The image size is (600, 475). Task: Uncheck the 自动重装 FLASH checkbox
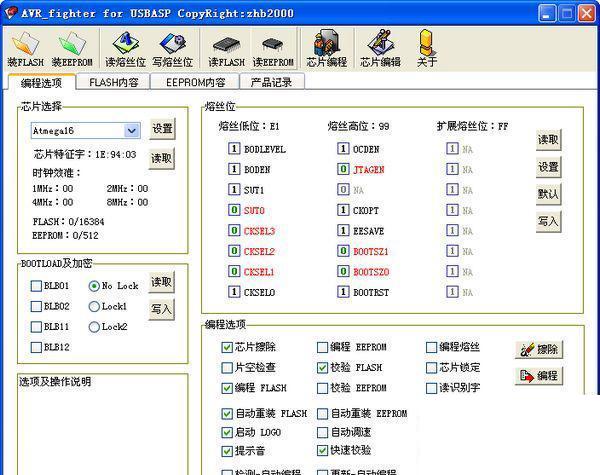pos(227,414)
